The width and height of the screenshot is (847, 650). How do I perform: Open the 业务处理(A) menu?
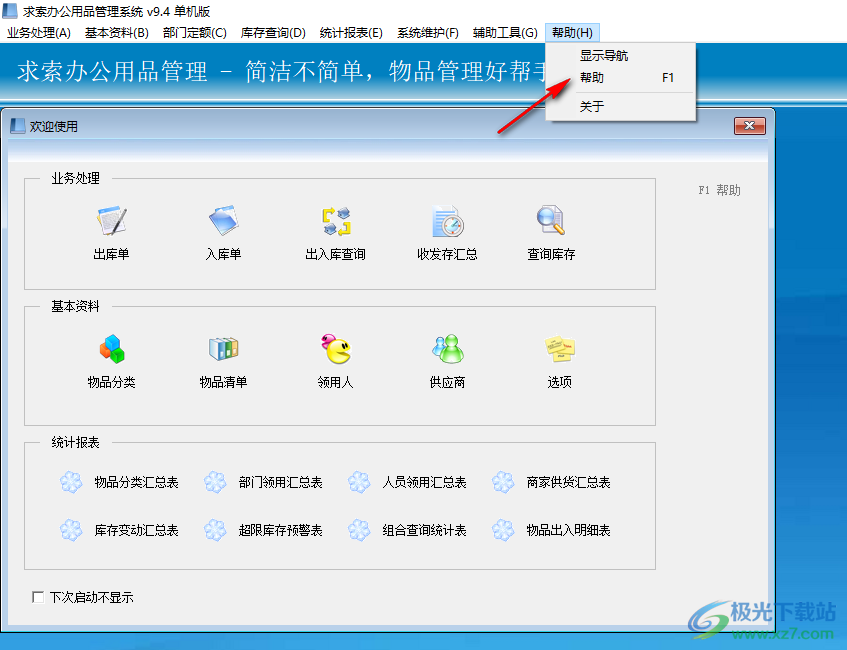click(x=39, y=33)
